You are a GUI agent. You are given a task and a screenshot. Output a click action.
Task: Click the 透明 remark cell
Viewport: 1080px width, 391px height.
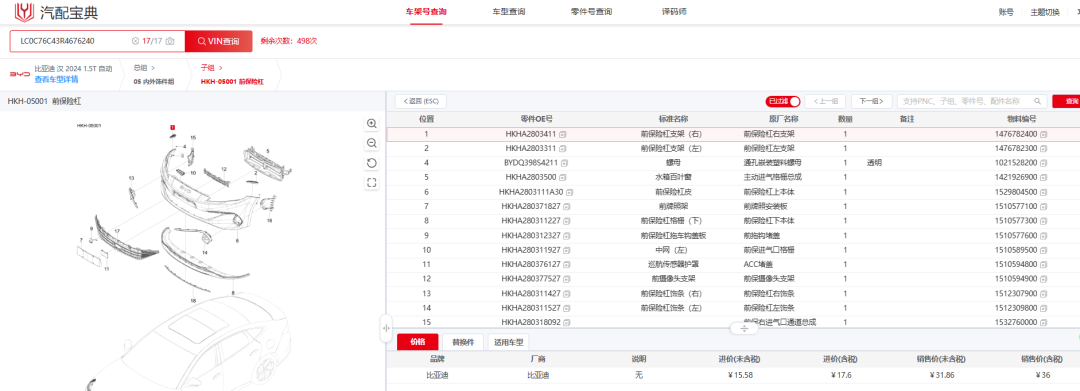pyautogui.click(x=874, y=163)
